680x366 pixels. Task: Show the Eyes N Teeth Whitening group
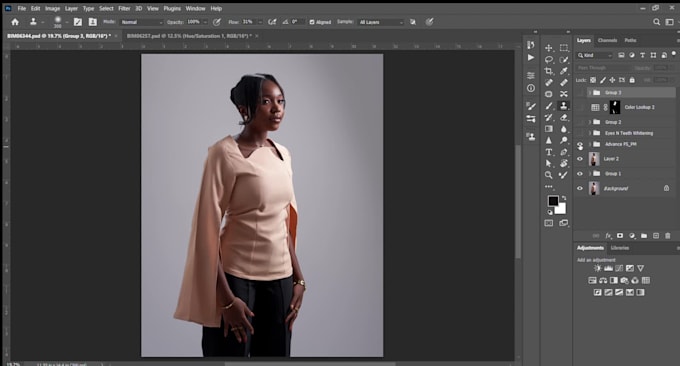pos(580,133)
